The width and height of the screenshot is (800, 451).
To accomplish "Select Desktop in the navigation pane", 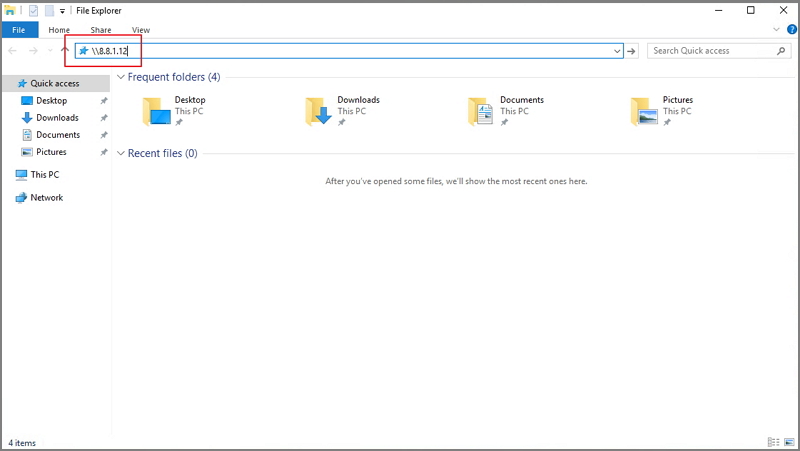I will [x=52, y=101].
